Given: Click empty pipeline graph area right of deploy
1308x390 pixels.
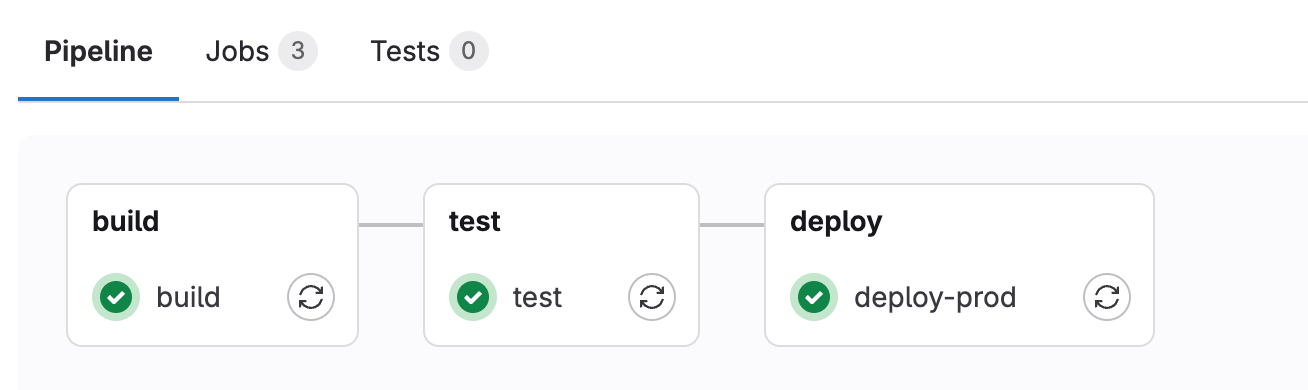Looking at the screenshot, I should point(1230,265).
